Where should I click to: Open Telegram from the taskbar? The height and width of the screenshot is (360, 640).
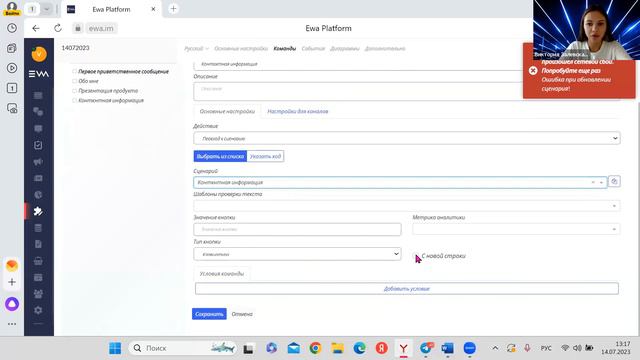pyautogui.click(x=426, y=348)
